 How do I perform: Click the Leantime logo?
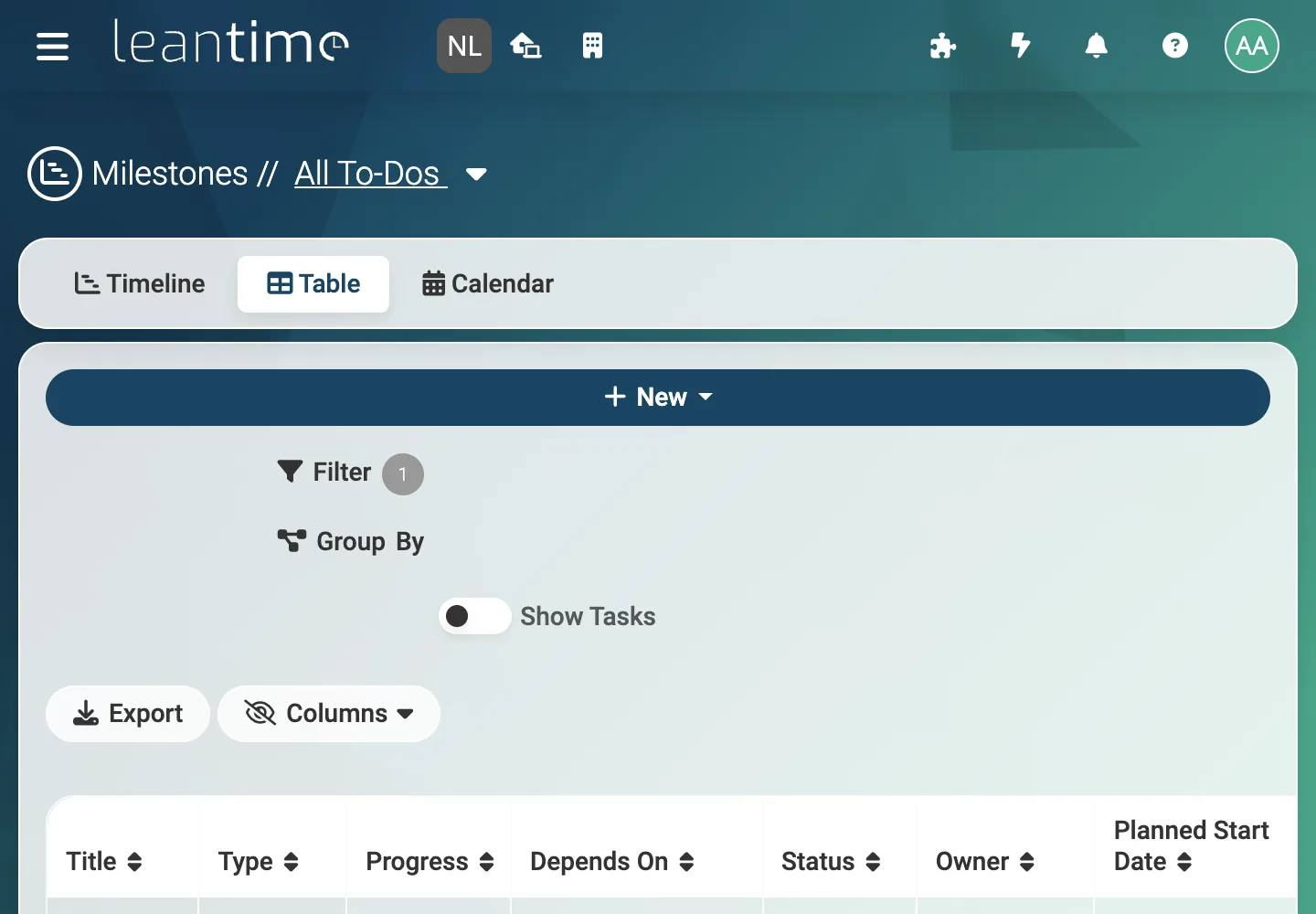coord(230,43)
